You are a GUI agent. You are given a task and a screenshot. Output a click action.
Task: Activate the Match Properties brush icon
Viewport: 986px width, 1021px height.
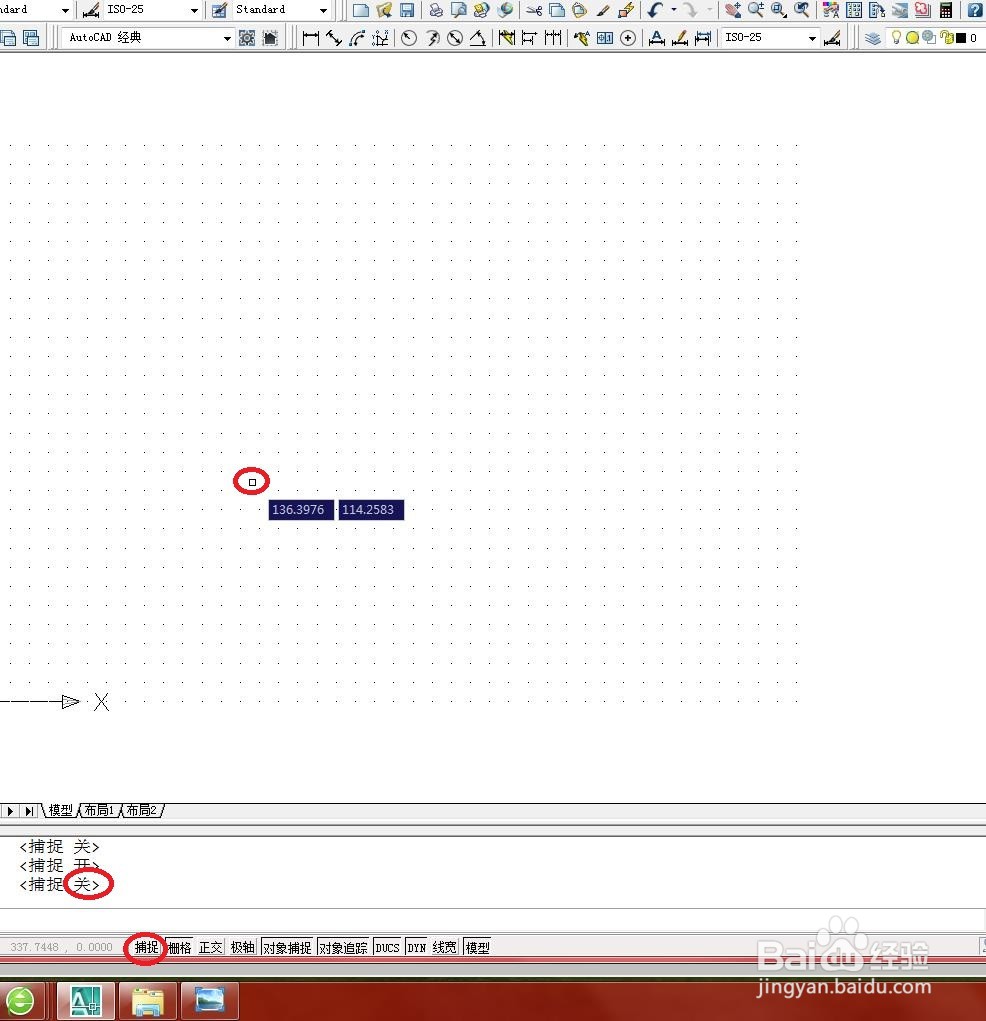(603, 10)
